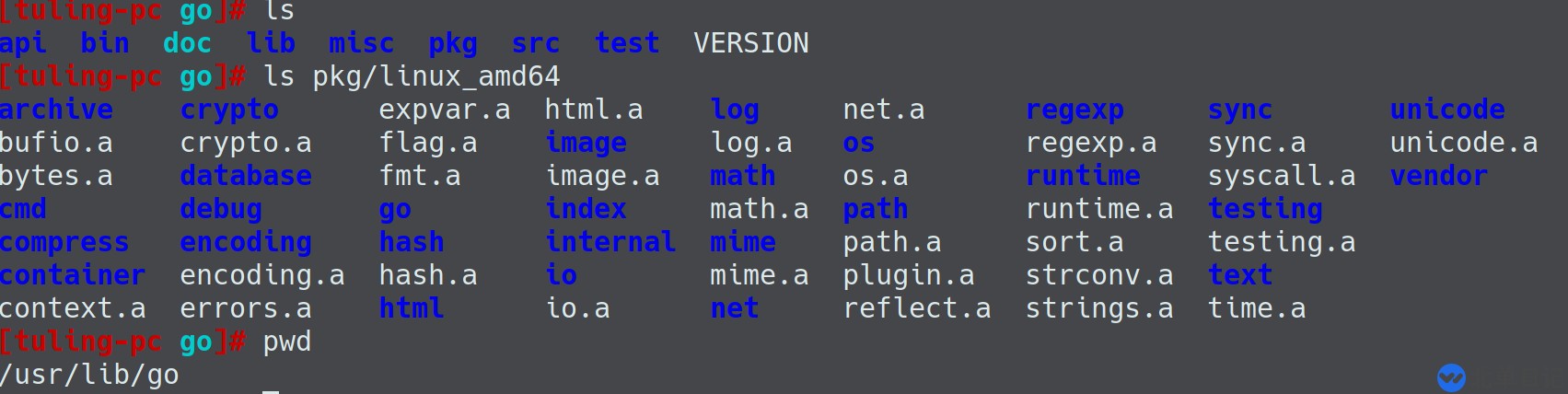
Task: Click the 'pwd' command text
Action: (287, 342)
